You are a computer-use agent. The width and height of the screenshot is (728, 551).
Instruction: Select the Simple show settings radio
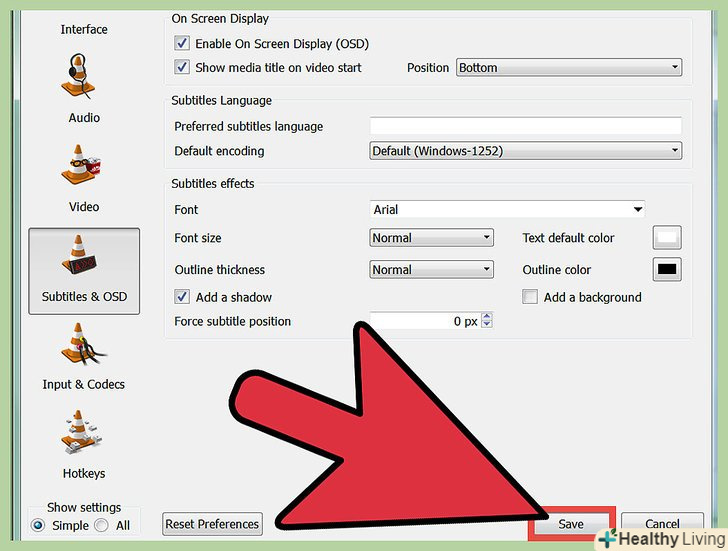coord(38,525)
